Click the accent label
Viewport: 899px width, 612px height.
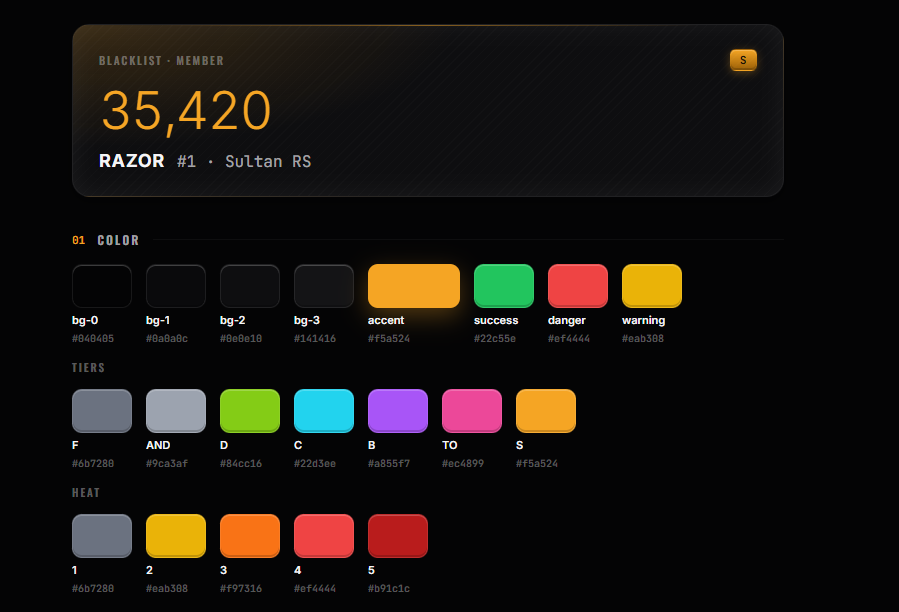click(386, 320)
